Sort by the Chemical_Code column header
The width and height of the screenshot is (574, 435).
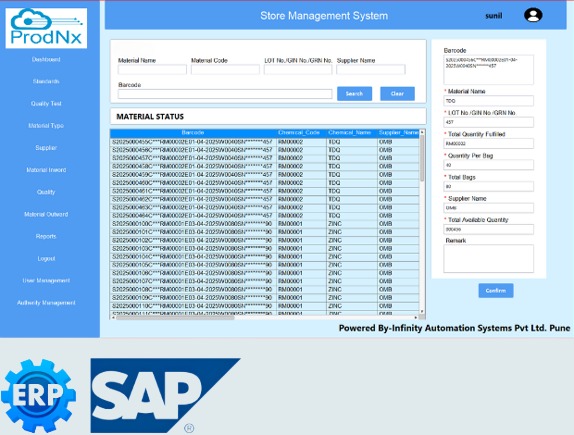tap(299, 133)
